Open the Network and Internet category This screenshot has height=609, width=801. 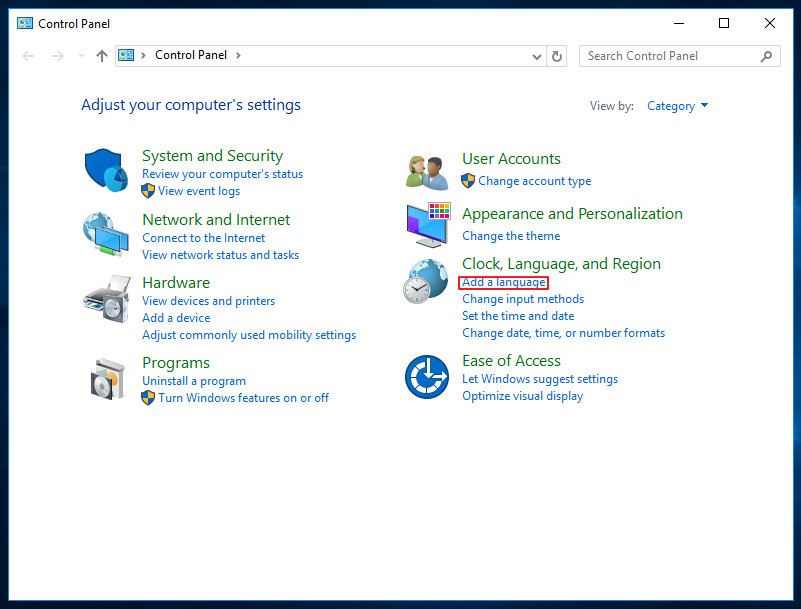216,219
